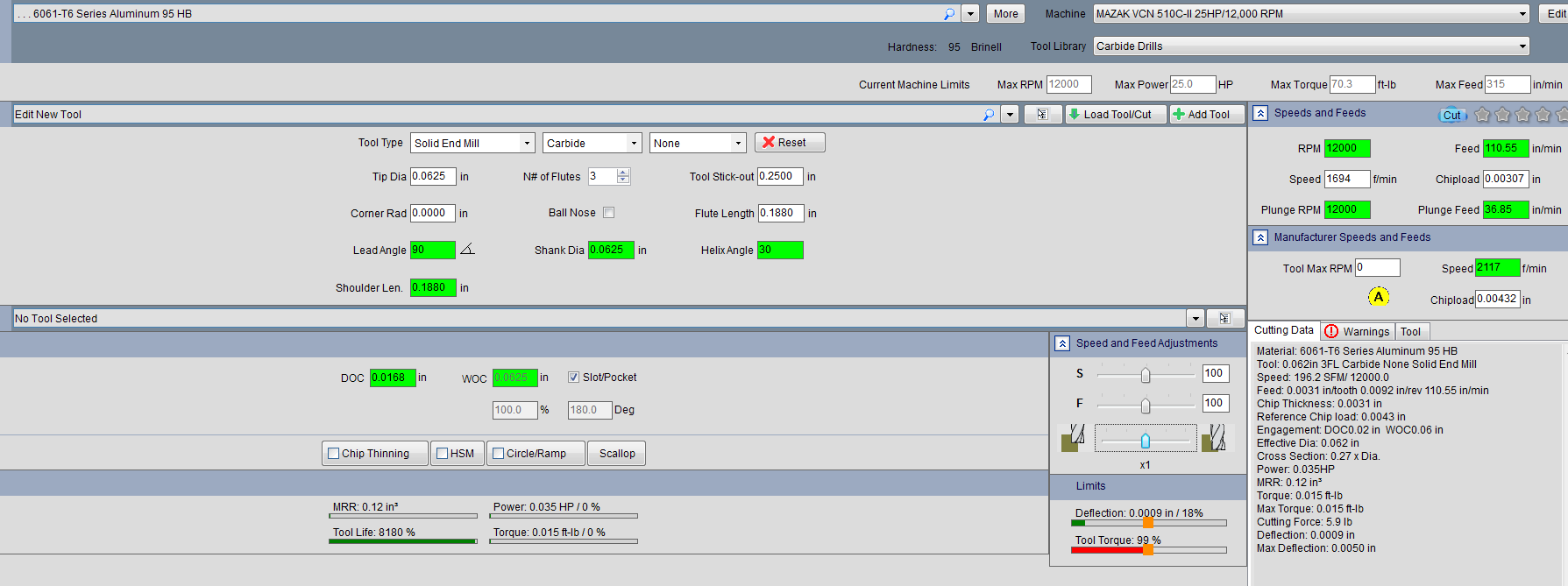Open the Carbide tool material dropdown

(592, 144)
